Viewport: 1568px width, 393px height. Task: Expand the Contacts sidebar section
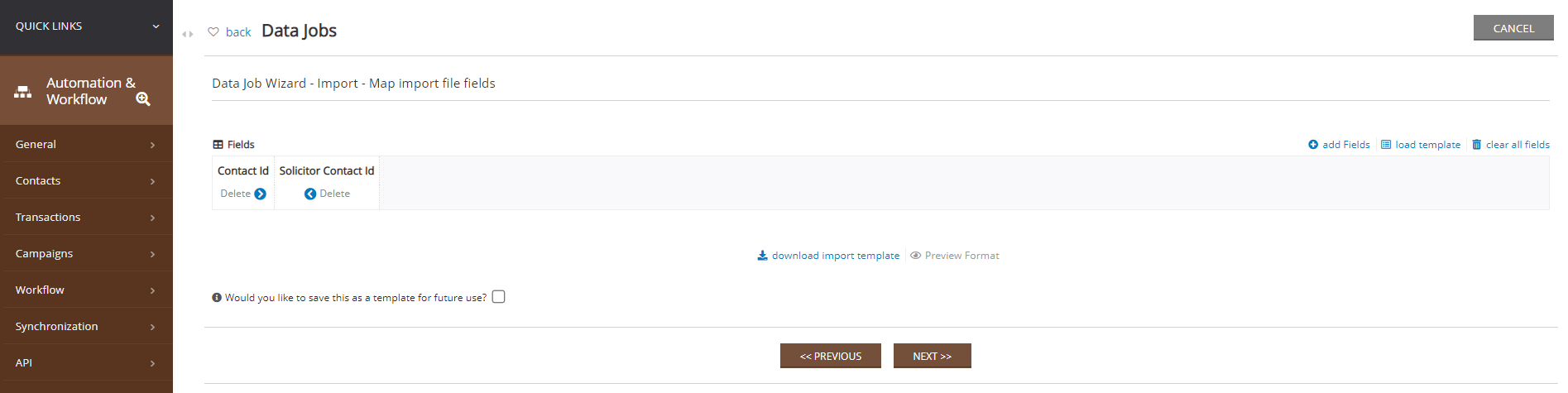click(86, 180)
